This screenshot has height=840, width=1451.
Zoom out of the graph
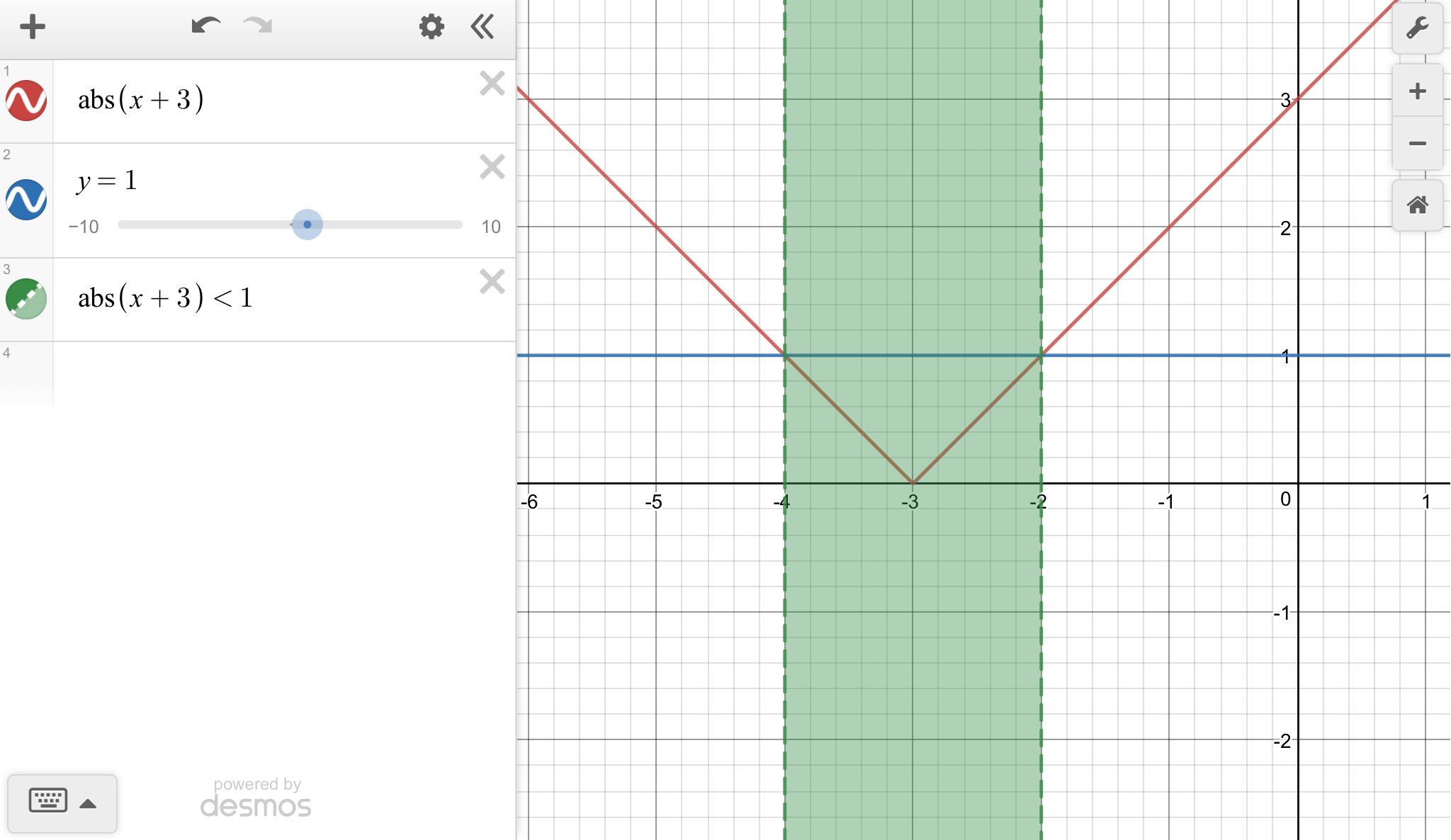1417,144
